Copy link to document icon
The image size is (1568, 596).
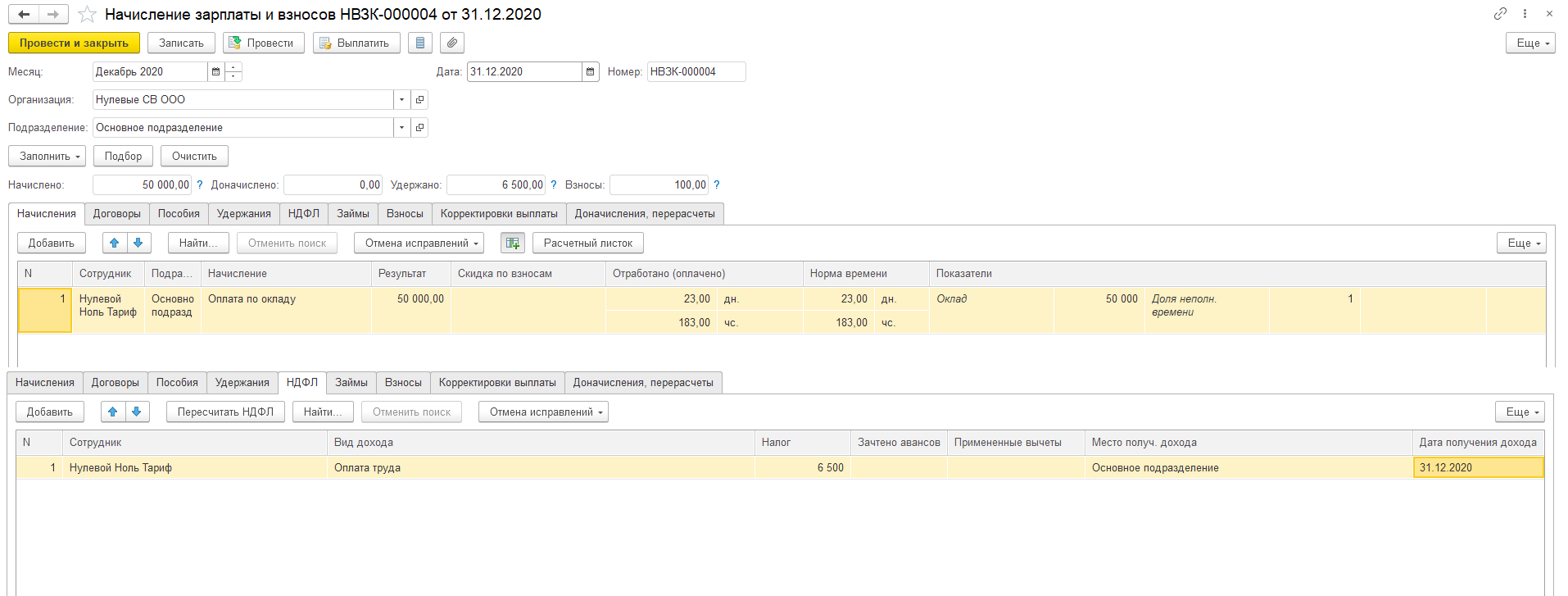coord(1500,14)
